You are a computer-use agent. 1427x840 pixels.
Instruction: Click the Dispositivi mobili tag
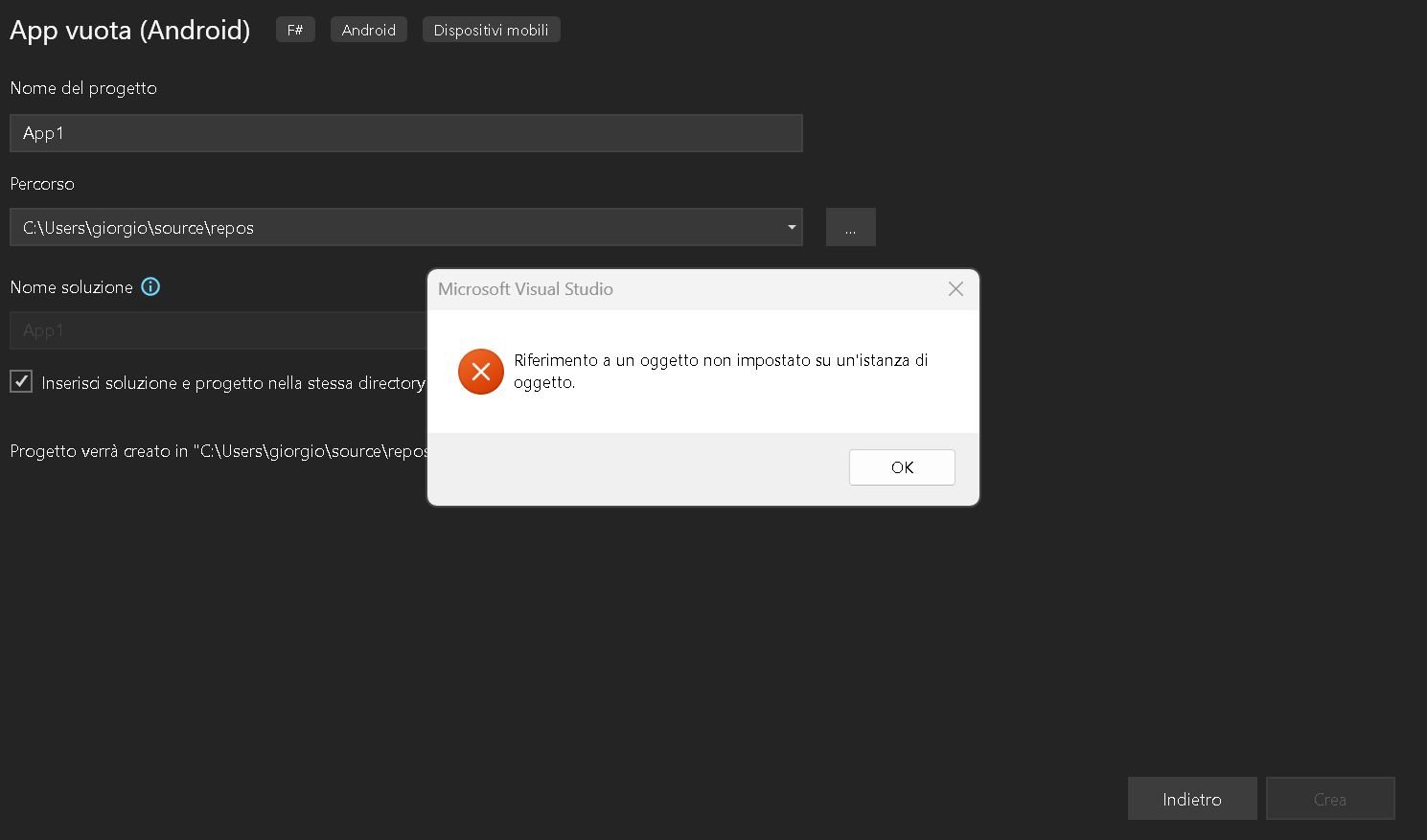point(492,30)
